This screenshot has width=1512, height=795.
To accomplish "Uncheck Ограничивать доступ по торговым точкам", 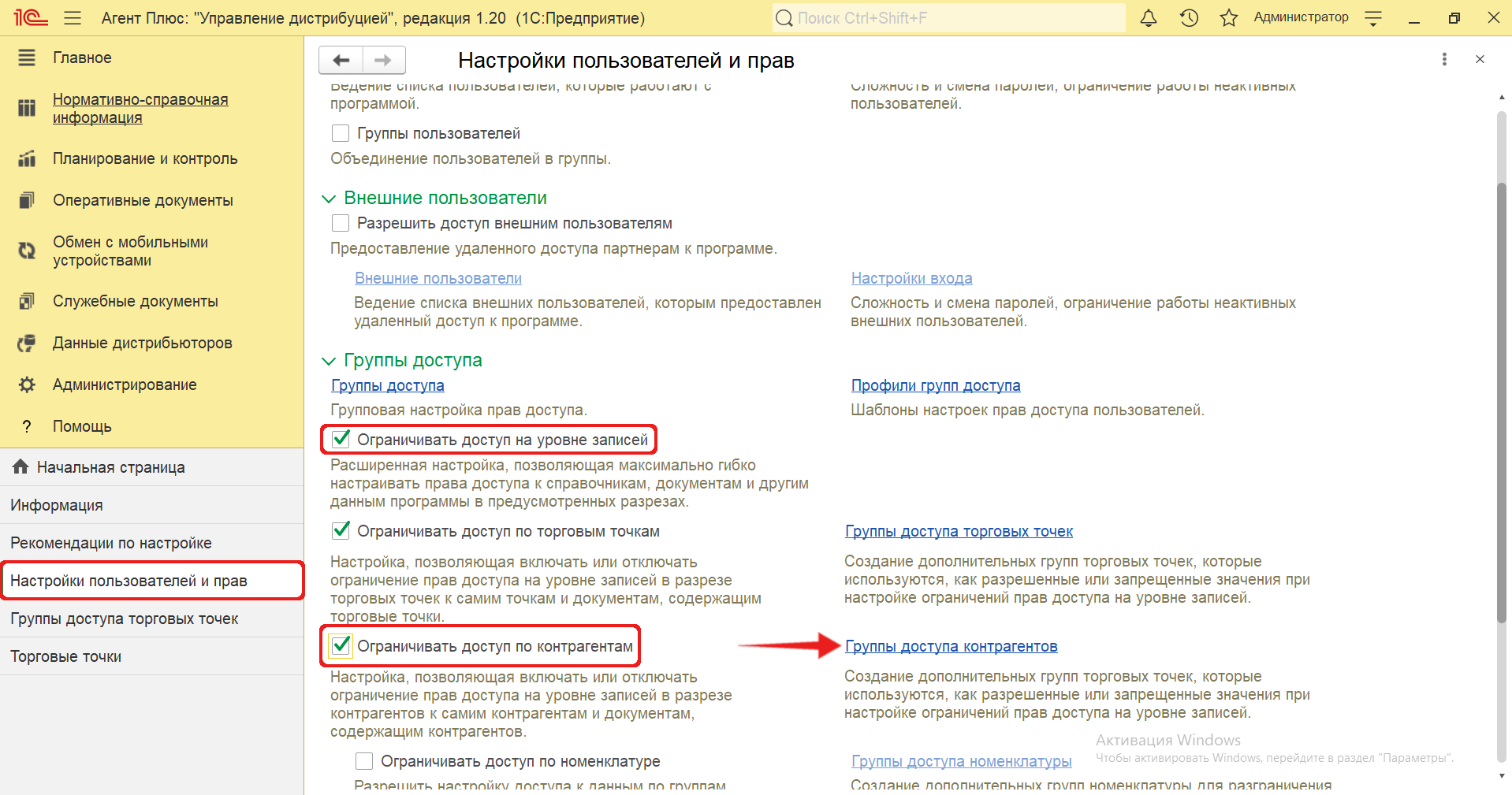I will (341, 530).
